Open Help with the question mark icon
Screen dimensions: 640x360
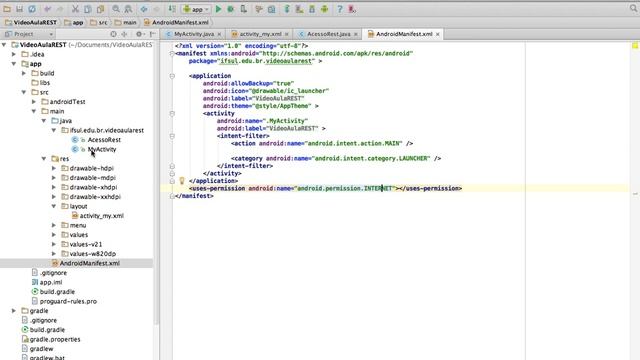pyautogui.click(x=340, y=9)
